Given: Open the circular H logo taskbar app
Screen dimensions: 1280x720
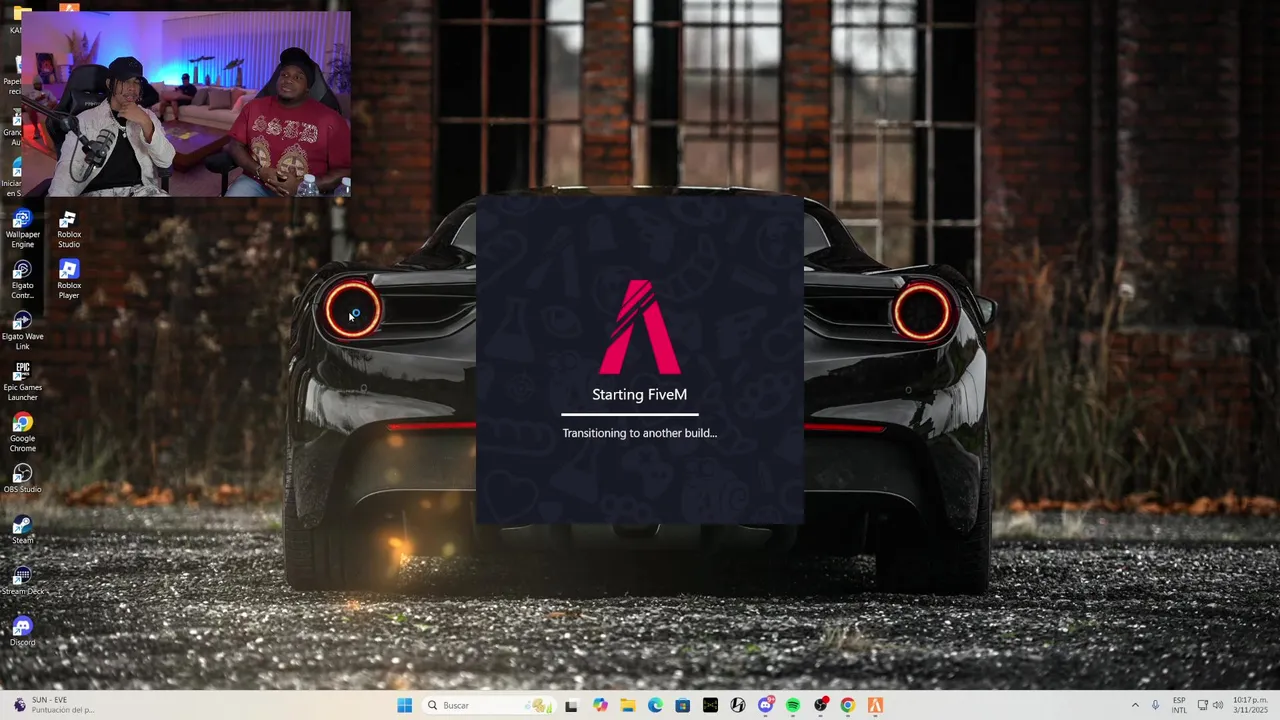Looking at the screenshot, I should (x=738, y=705).
